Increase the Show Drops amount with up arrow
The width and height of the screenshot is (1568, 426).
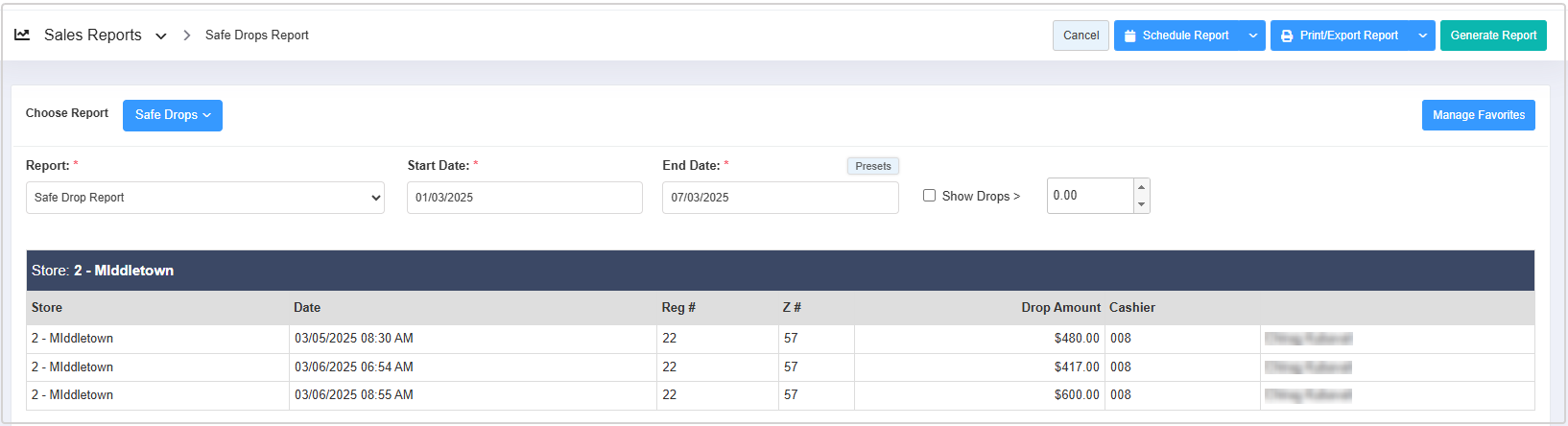pos(1141,187)
